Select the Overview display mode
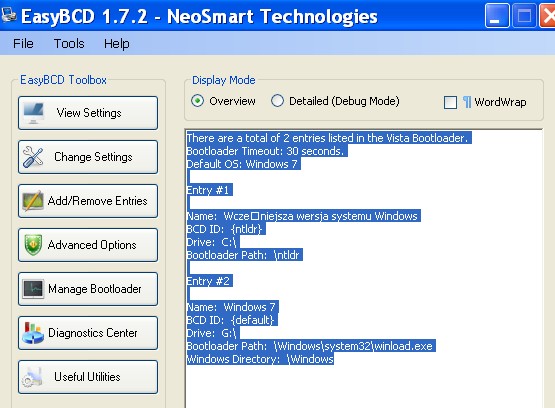555x408 pixels. coord(198,101)
